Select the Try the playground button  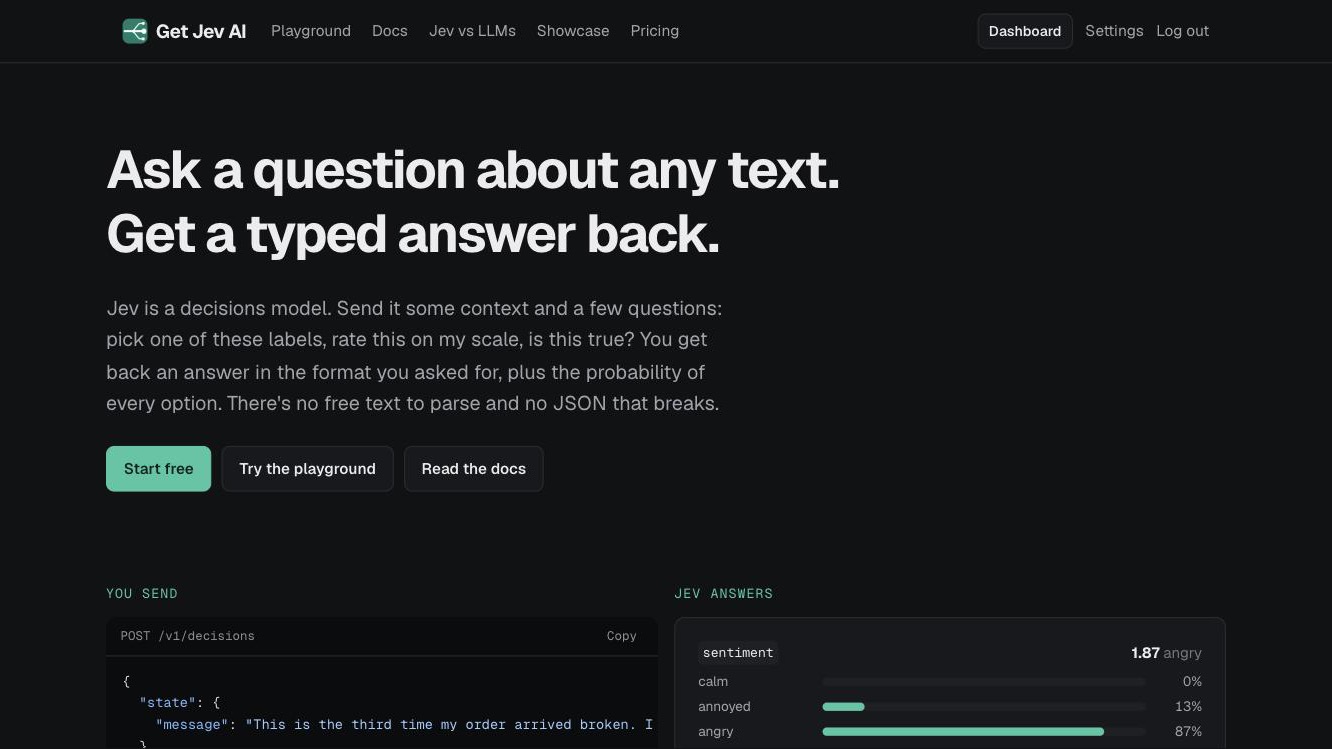point(307,469)
